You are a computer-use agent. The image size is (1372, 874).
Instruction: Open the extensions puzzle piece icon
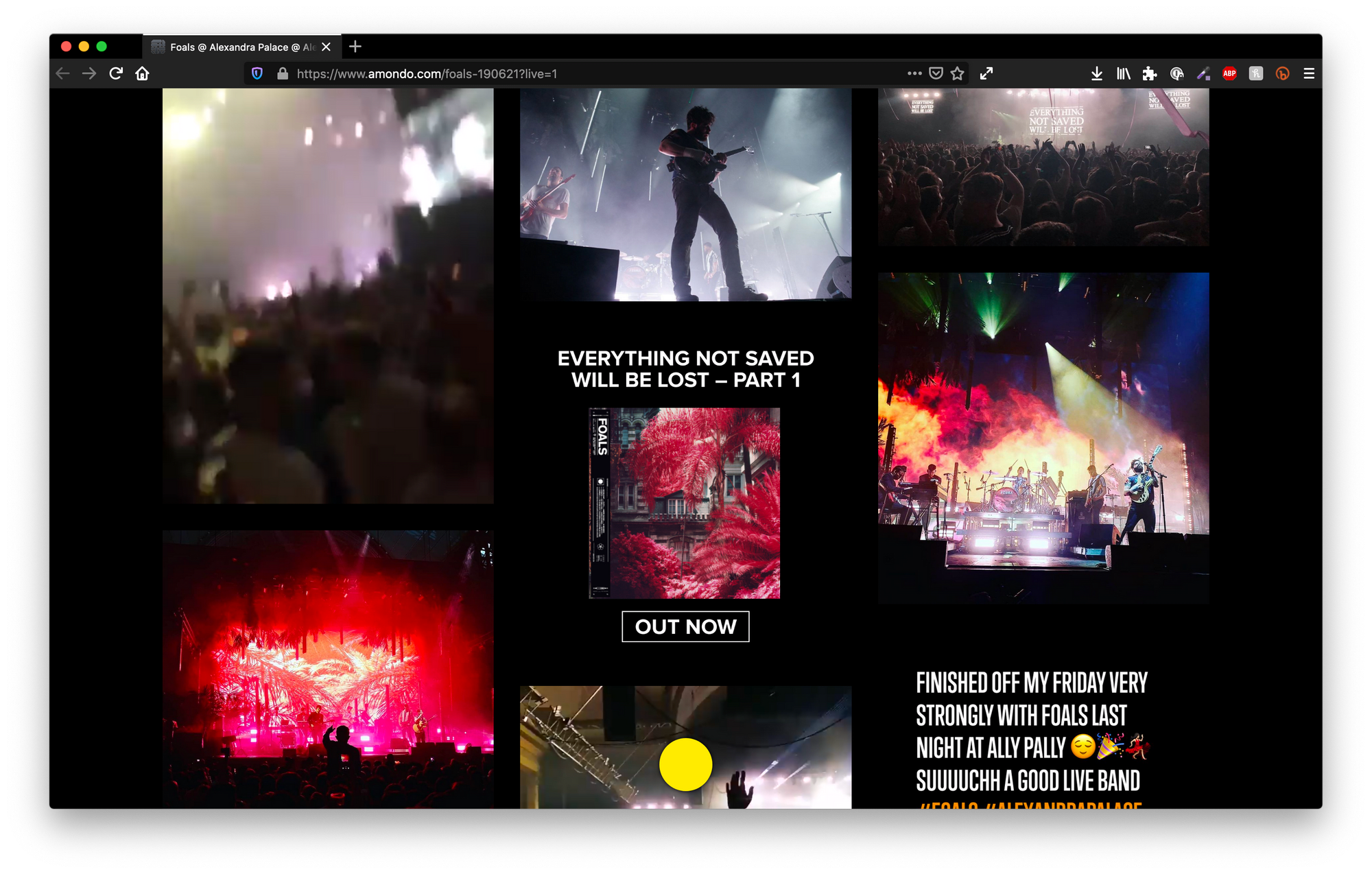1150,73
